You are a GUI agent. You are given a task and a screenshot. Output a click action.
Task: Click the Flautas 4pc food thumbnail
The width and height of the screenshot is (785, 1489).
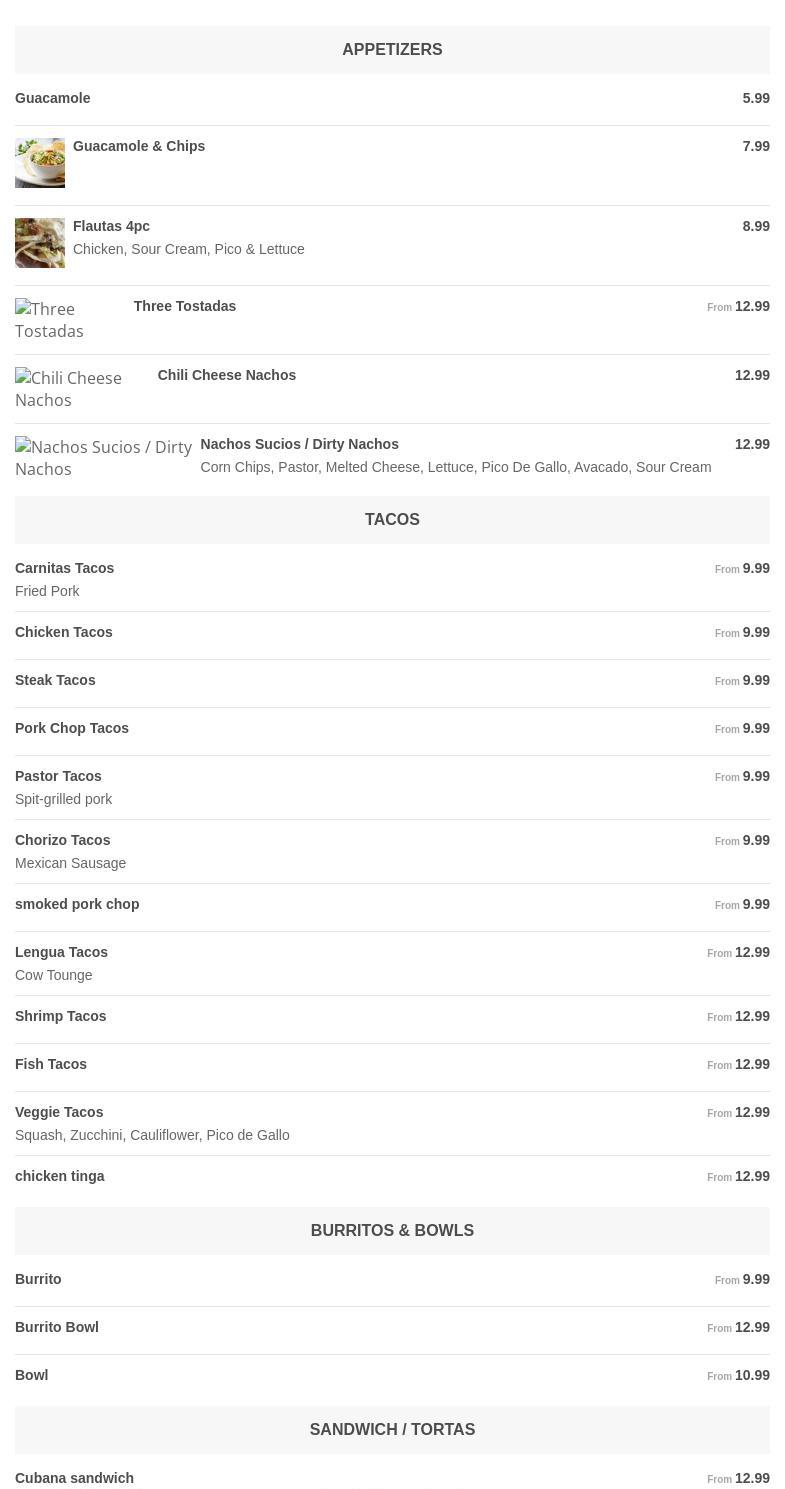pos(40,243)
